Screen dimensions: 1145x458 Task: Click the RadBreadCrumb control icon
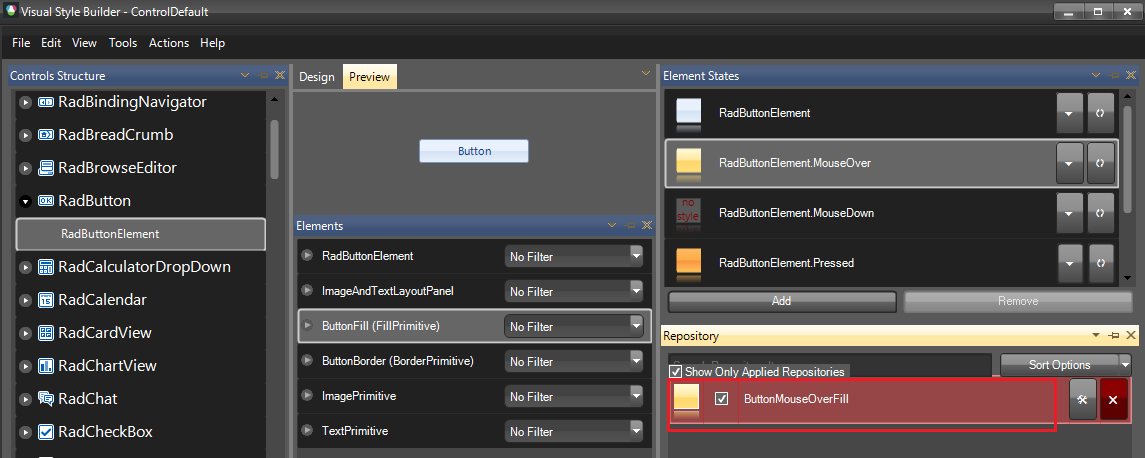click(x=46, y=135)
